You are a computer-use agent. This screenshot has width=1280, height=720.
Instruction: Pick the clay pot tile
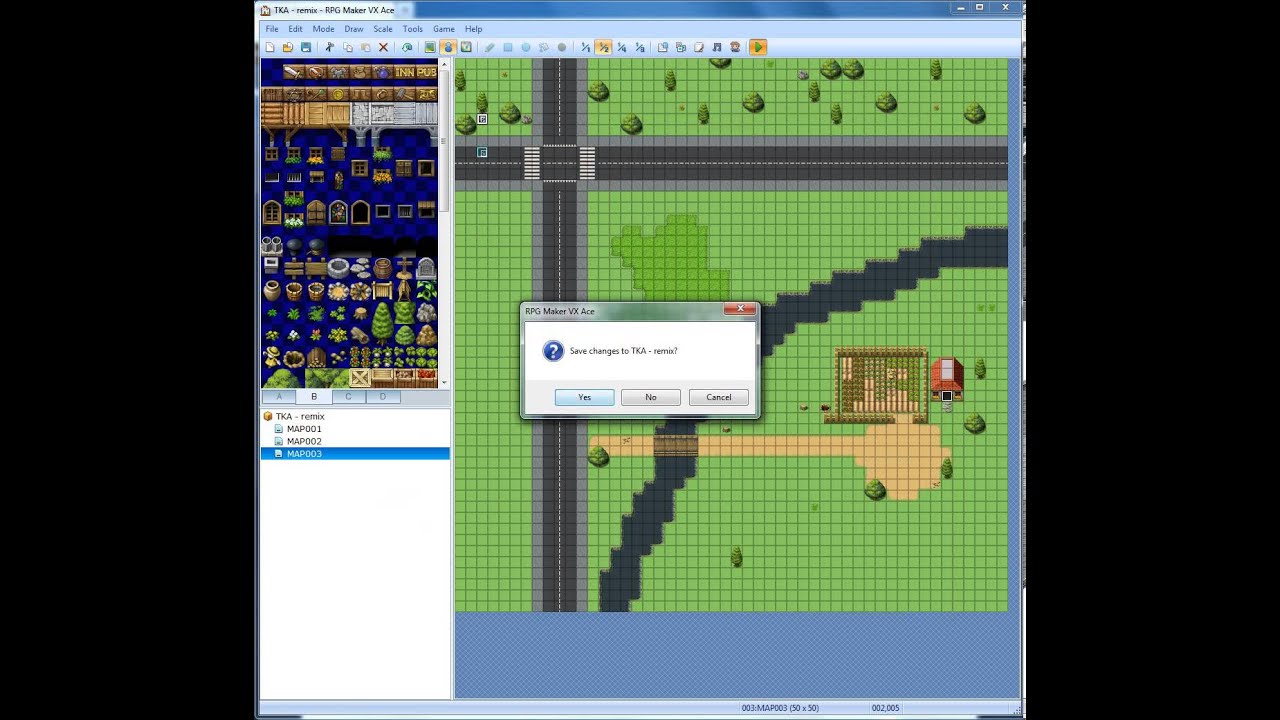click(x=272, y=290)
